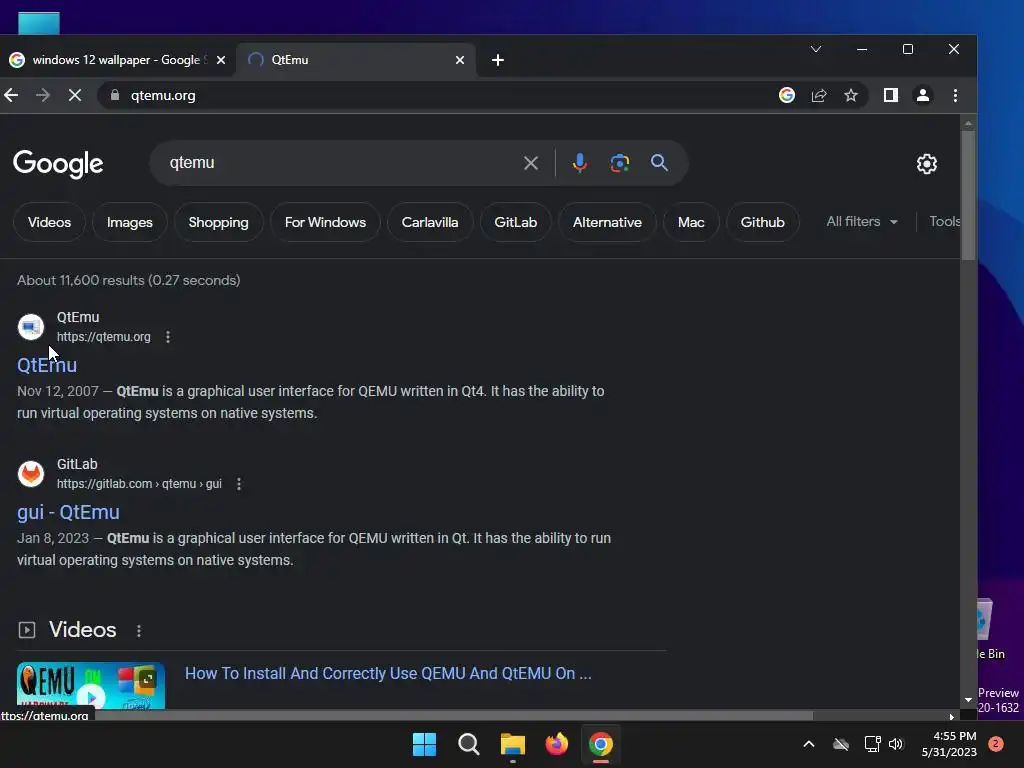This screenshot has width=1024, height=768.
Task: Apply the Carlavilla filter chip
Action: (x=430, y=222)
